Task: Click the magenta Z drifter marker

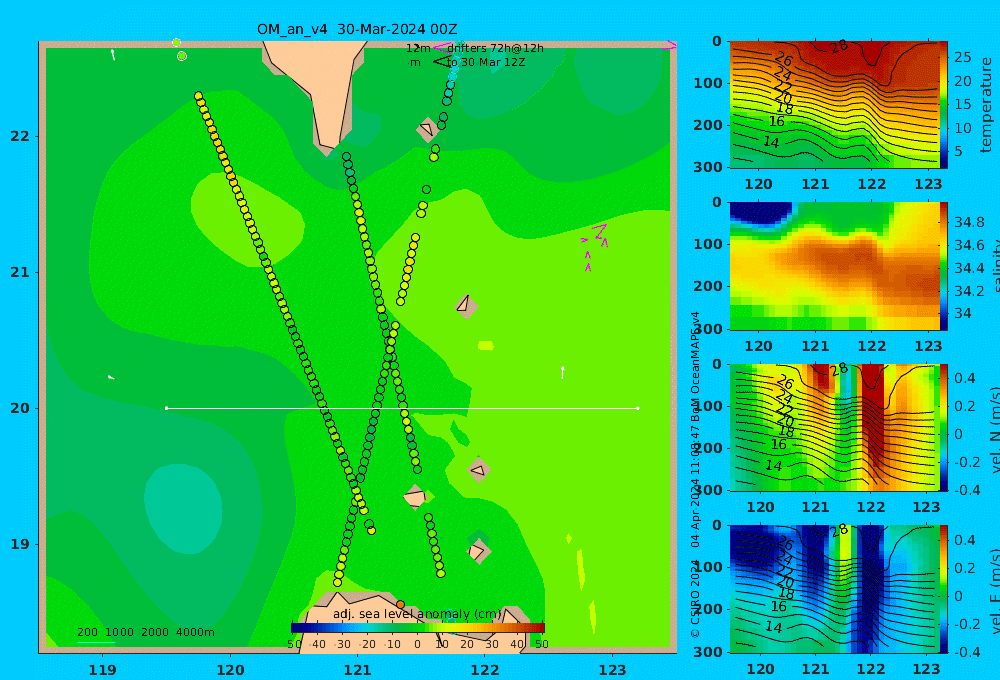Action: point(599,232)
